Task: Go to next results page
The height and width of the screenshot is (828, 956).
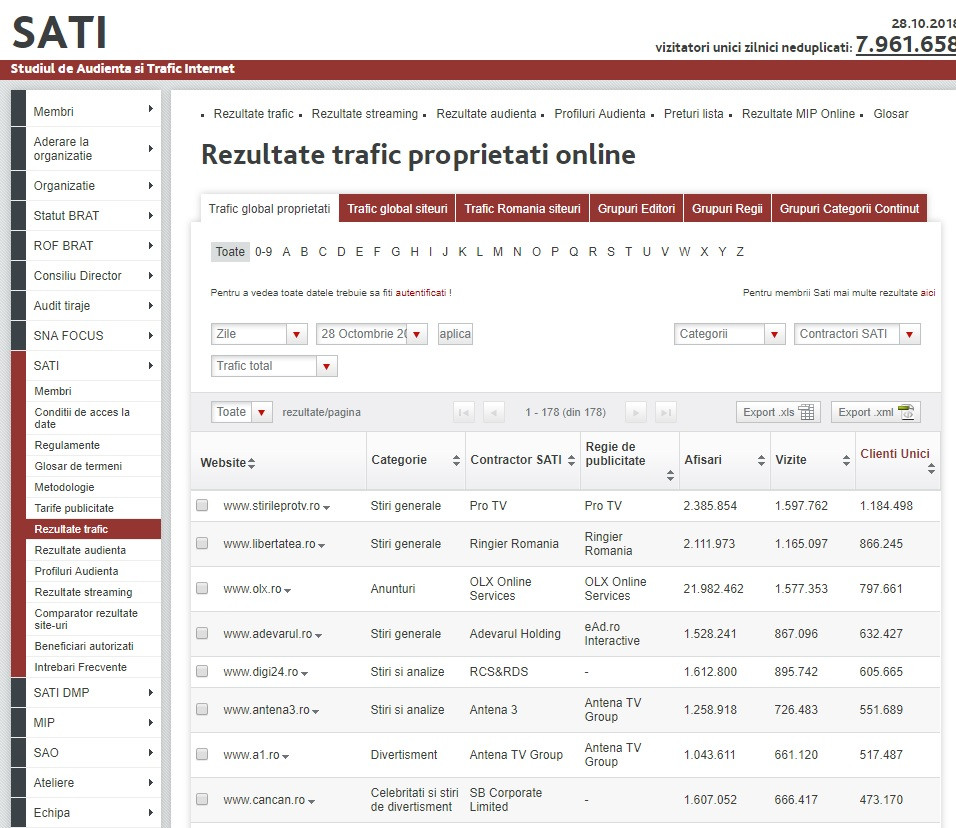Action: pos(635,412)
